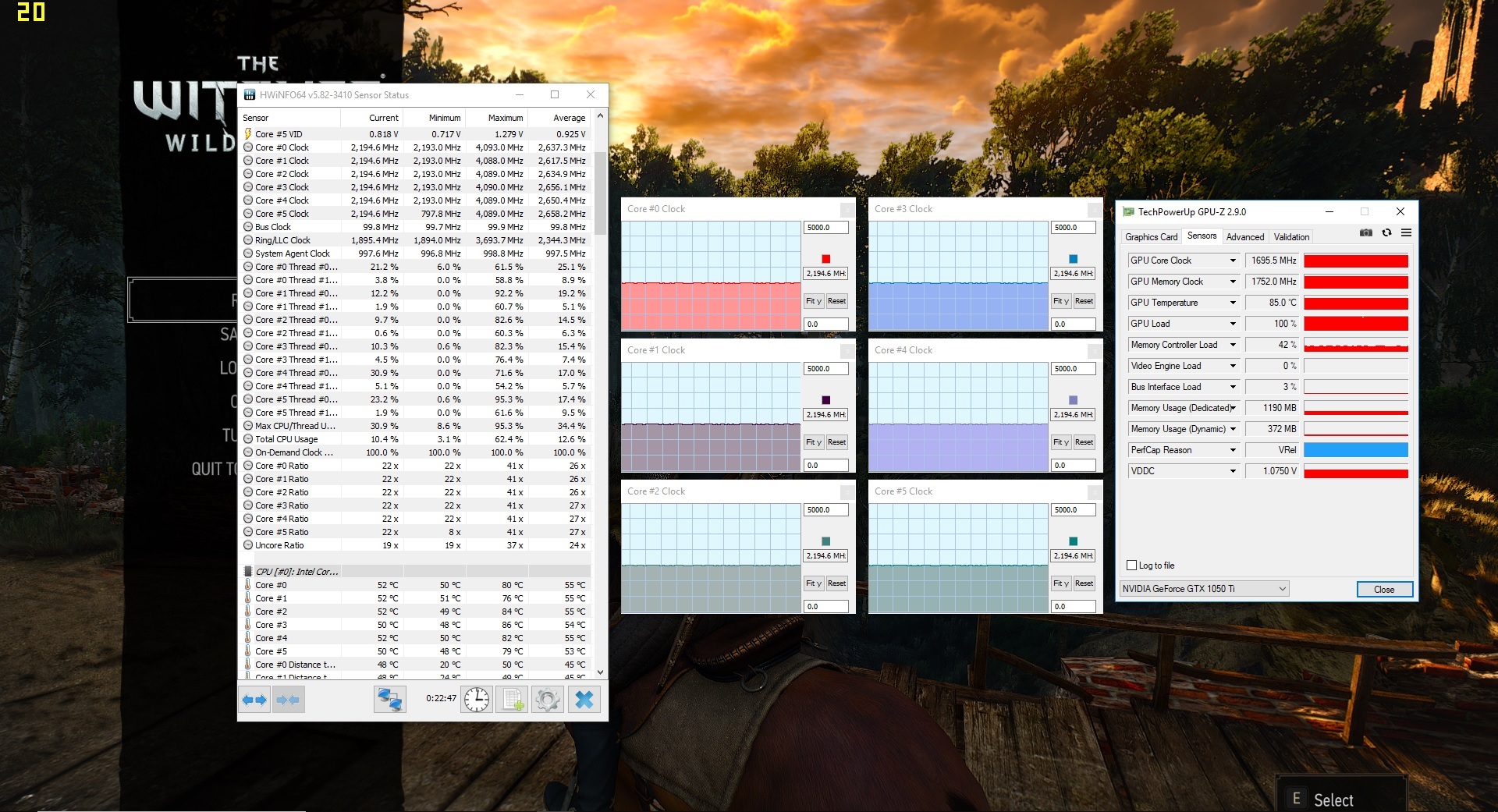Switch to the Validation tab in GPU-Z
Screen dimensions: 1498x812
click(1291, 237)
